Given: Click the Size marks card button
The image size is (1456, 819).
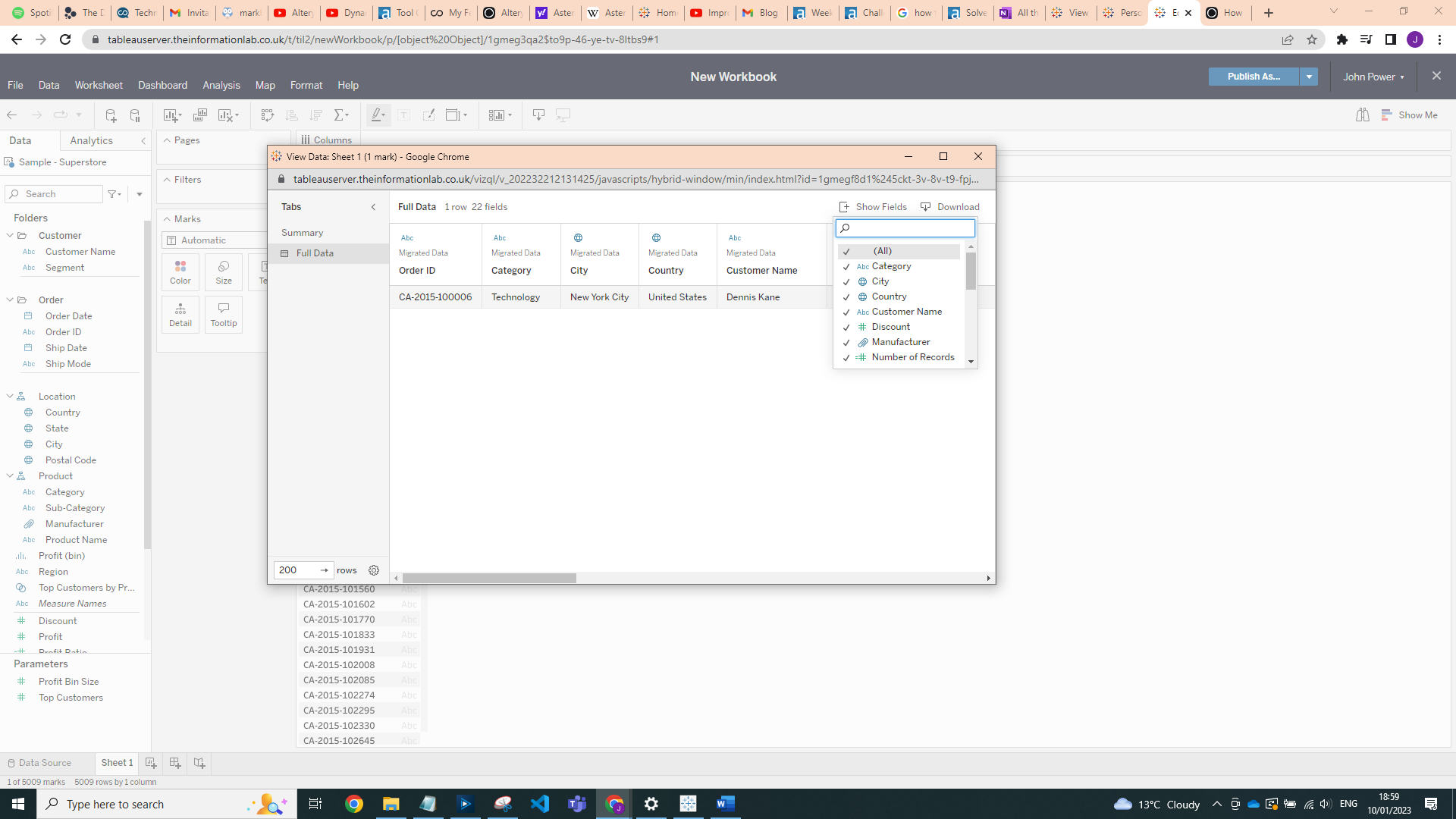Looking at the screenshot, I should pyautogui.click(x=224, y=272).
